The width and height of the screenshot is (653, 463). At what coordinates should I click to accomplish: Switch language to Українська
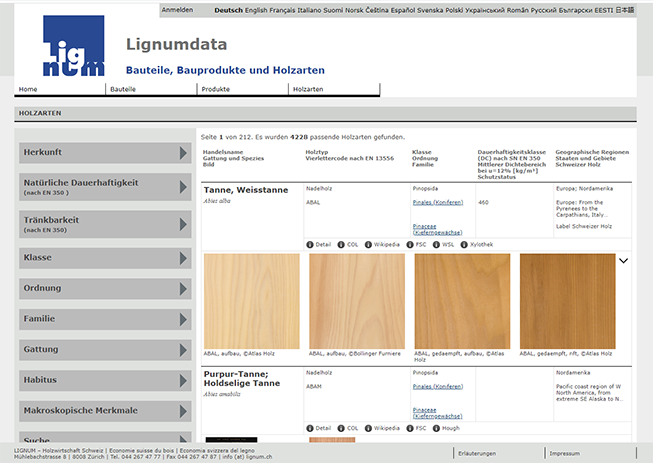tap(485, 10)
